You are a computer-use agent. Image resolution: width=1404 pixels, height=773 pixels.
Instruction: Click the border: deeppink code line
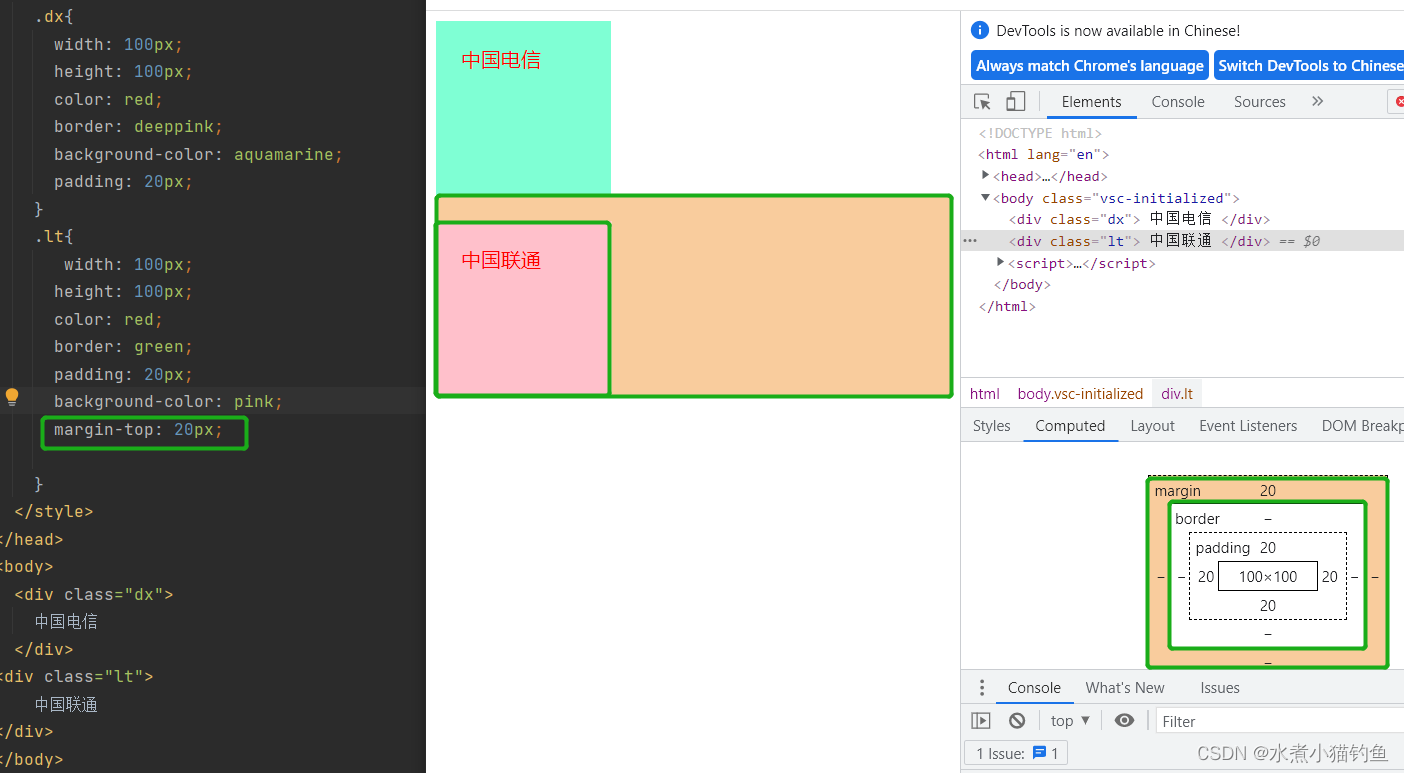(x=138, y=127)
